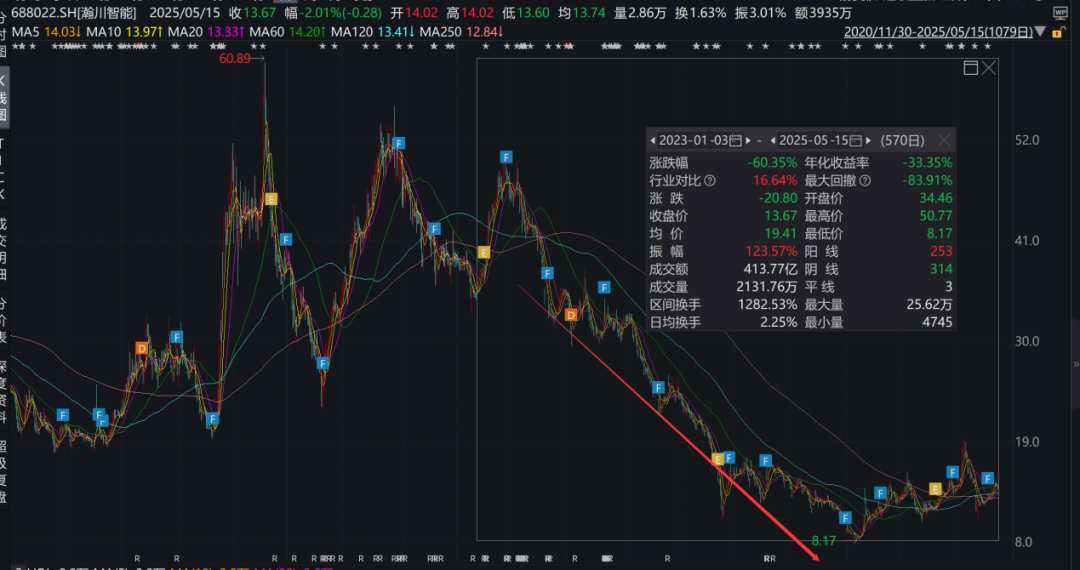1080x570 pixels.
Task: Click the orange D marker on chart
Action: [142, 348]
